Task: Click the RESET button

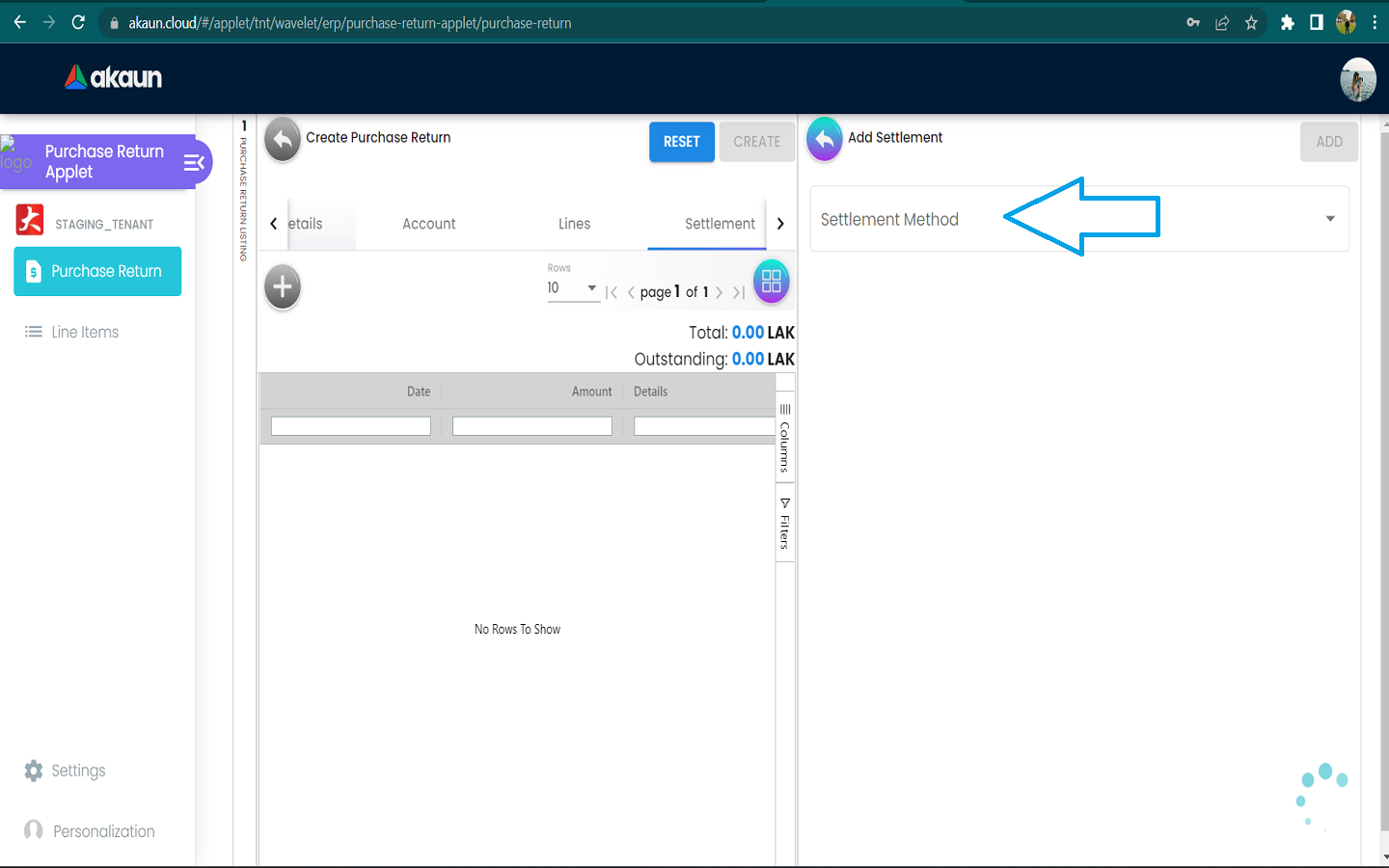Action: tap(682, 142)
